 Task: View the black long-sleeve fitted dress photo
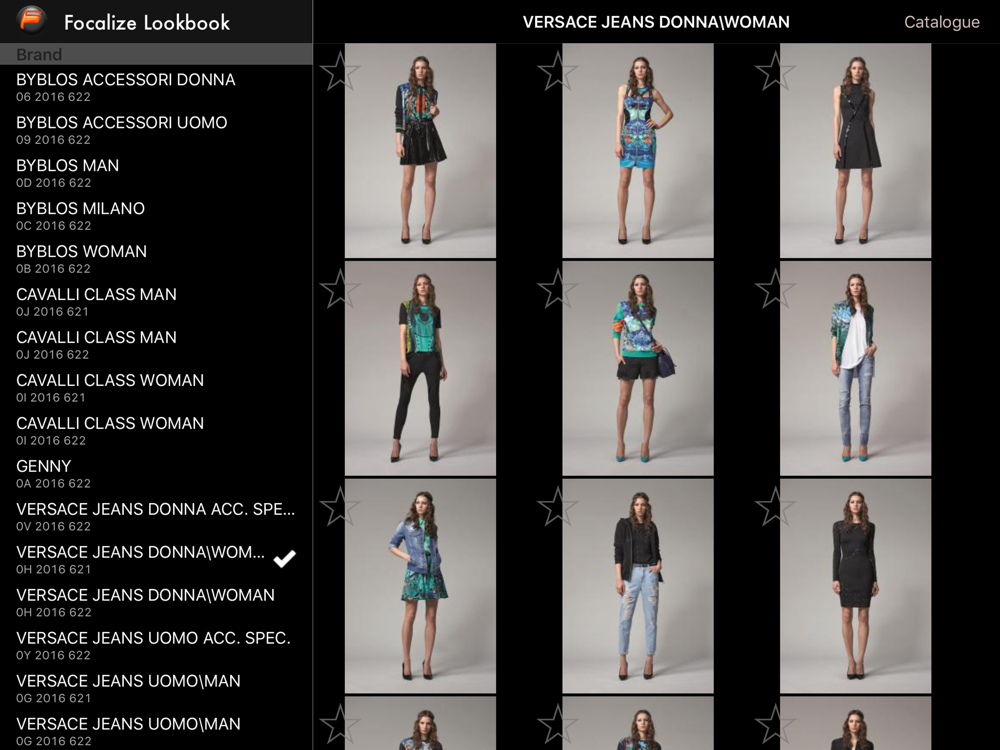pos(855,586)
